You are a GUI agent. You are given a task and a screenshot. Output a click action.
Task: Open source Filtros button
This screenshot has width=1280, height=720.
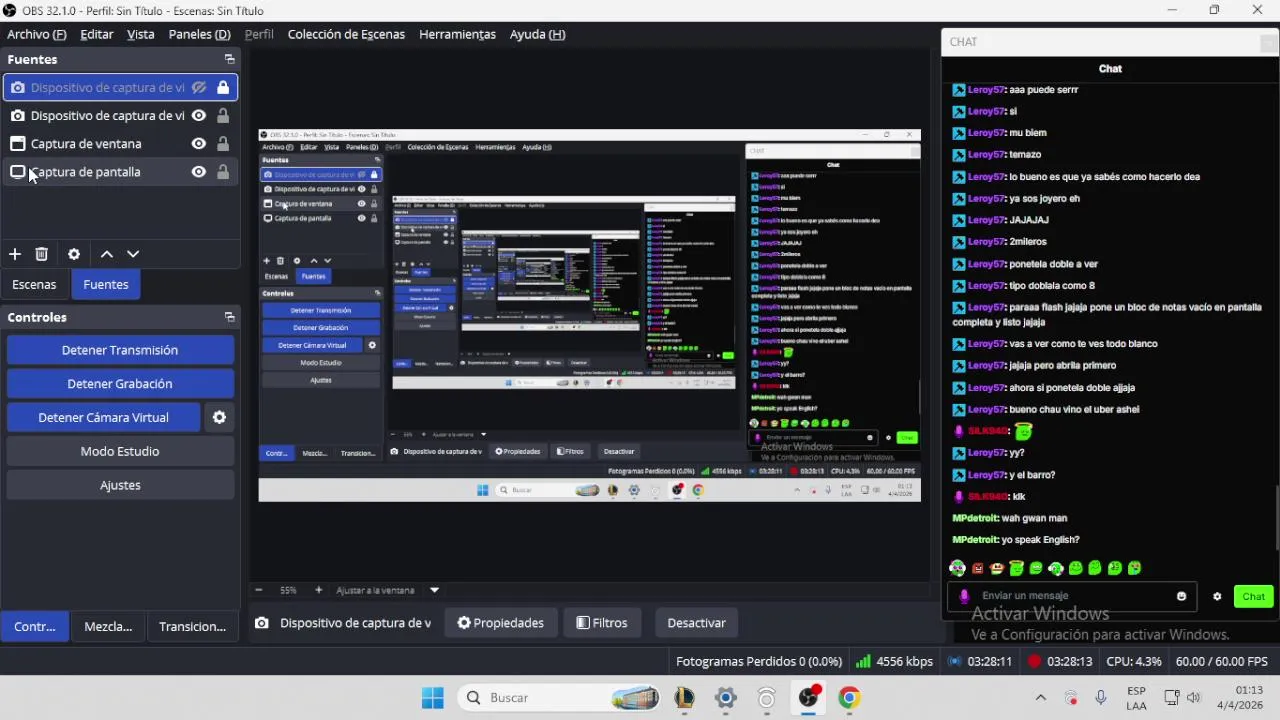[x=602, y=623]
